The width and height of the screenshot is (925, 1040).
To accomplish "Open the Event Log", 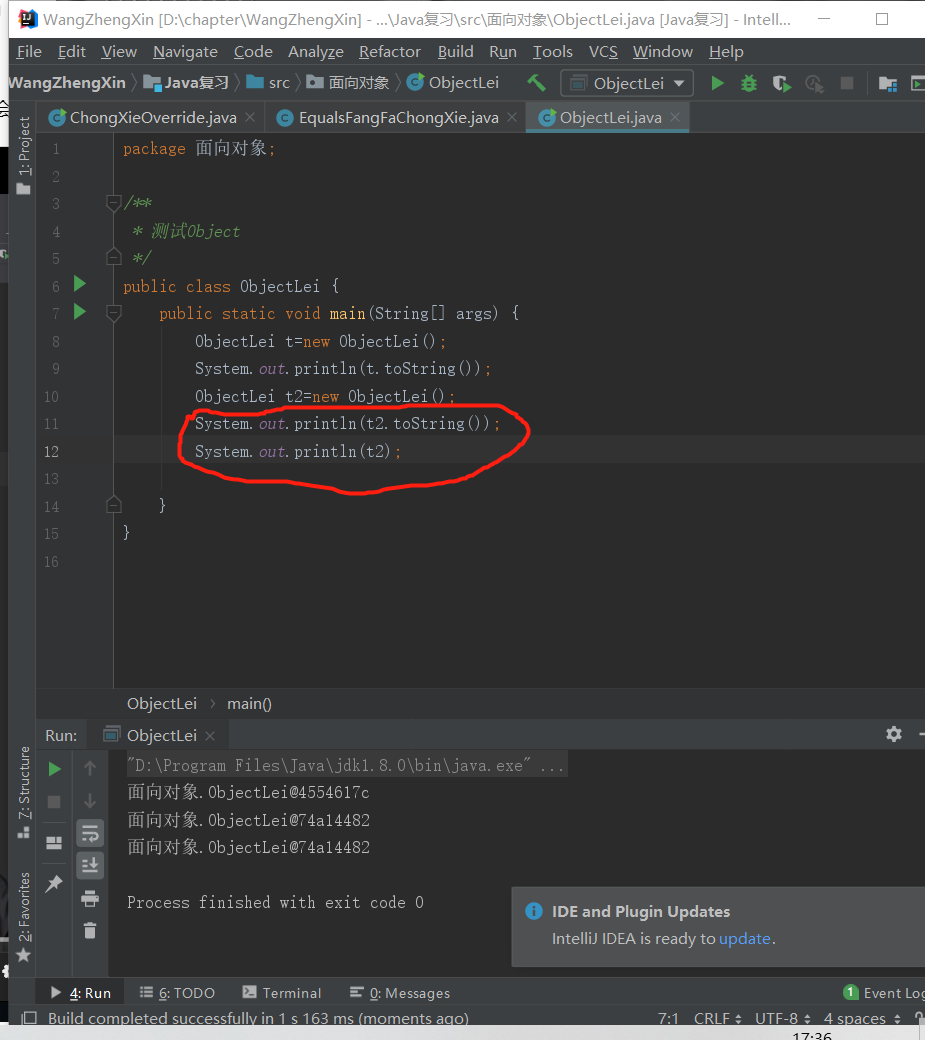I will pos(884,993).
